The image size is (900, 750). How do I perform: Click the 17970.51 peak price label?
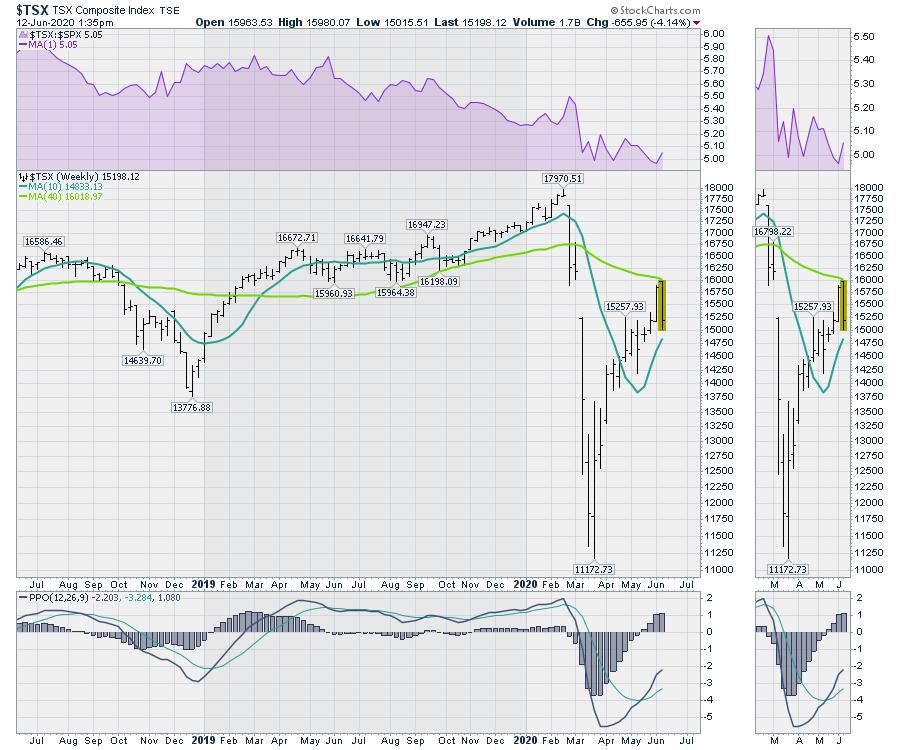tap(563, 178)
